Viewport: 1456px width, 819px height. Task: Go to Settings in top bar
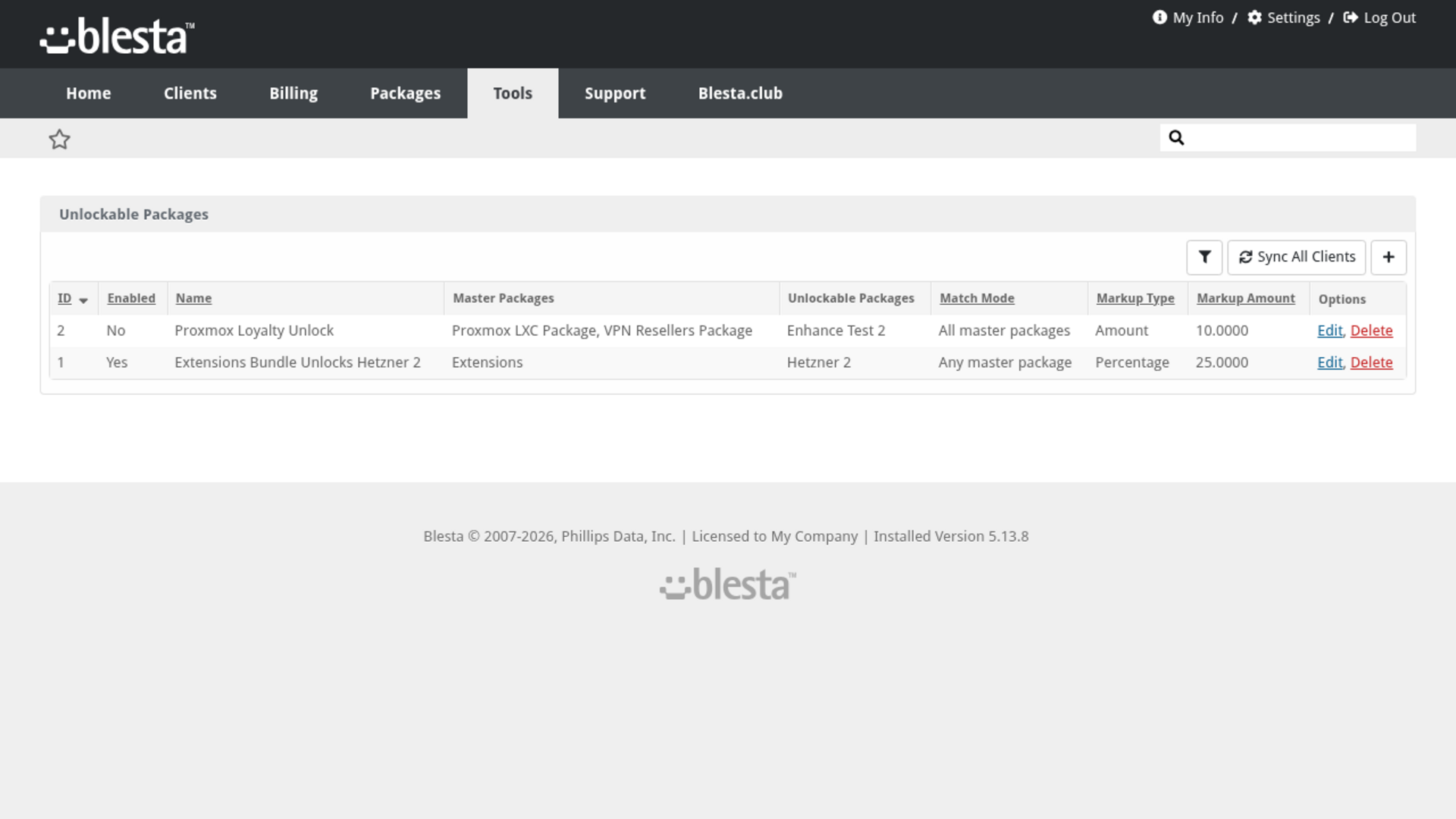1284,17
